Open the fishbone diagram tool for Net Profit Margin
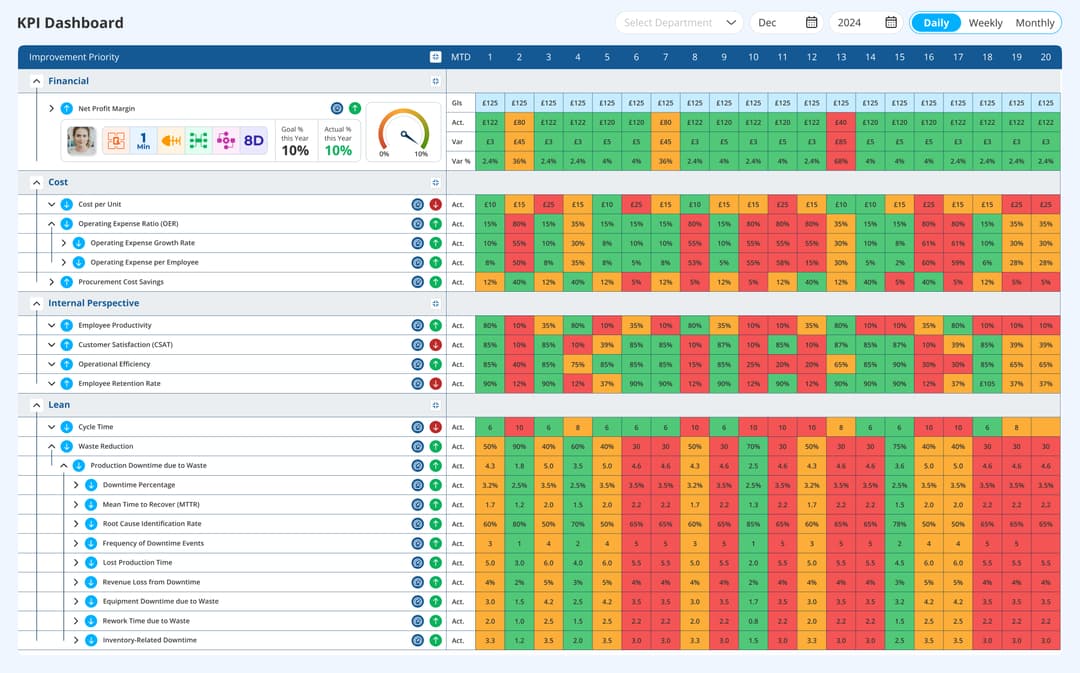Viewport: 1080px width, 673px height. [x=170, y=140]
